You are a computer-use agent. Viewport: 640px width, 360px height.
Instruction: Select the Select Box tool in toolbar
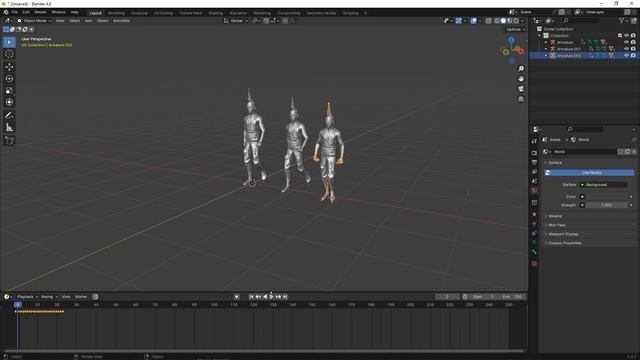[x=9, y=42]
